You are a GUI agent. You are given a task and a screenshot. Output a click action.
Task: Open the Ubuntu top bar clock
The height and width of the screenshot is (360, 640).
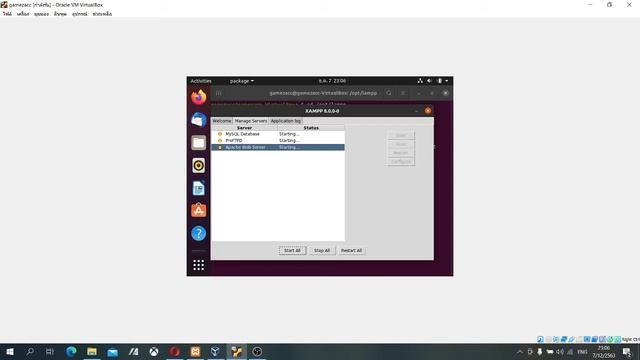pos(332,81)
